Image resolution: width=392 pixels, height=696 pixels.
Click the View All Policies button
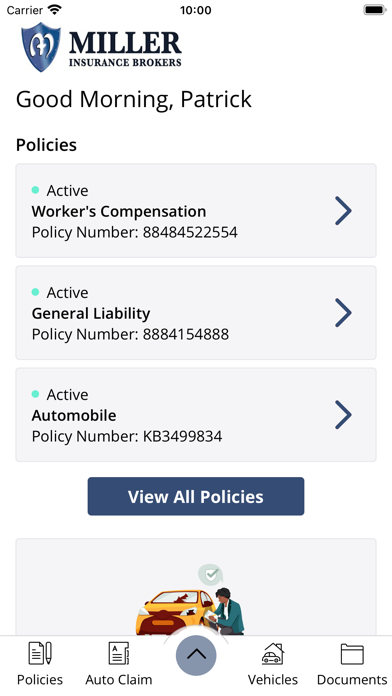[196, 496]
